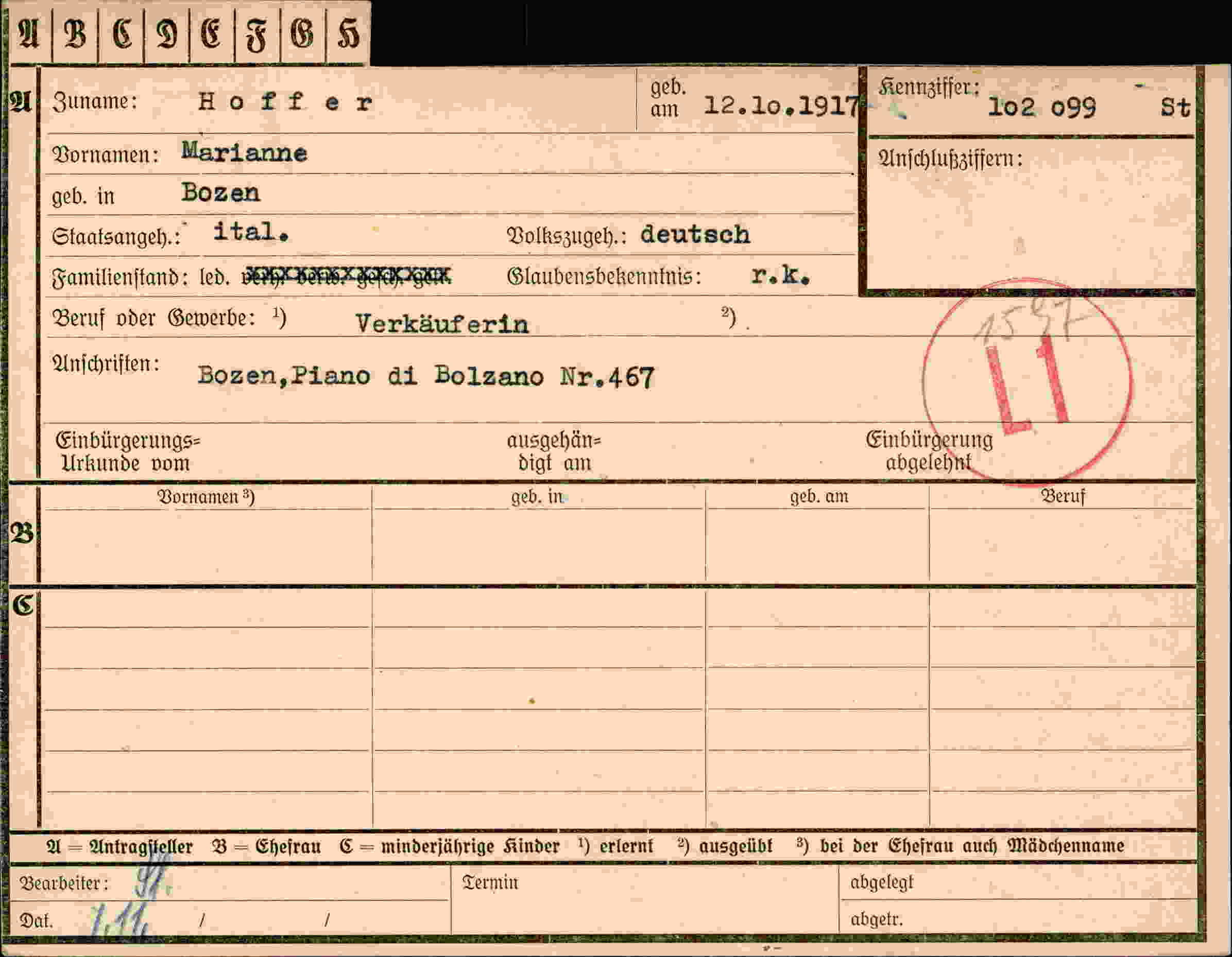Choose index tab letter E

pos(212,34)
